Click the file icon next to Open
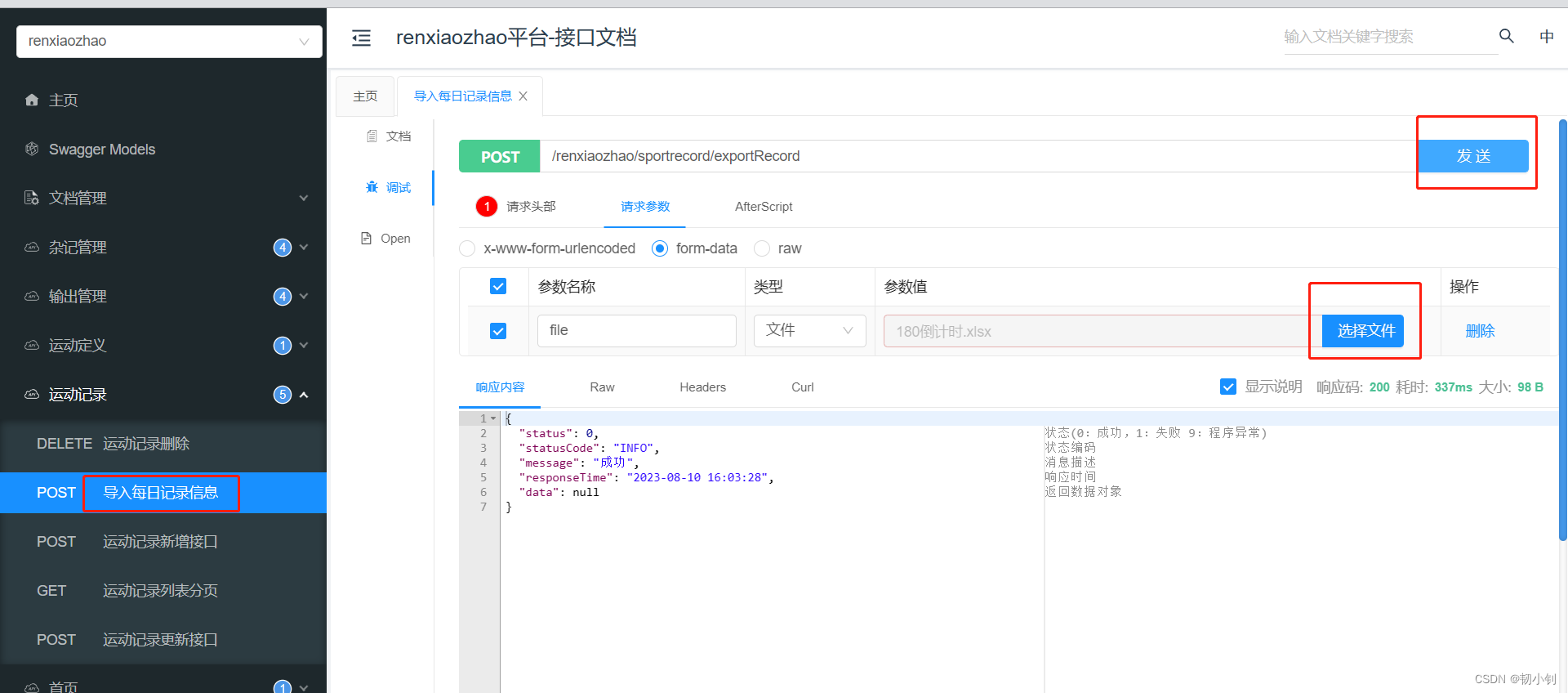This screenshot has height=693, width=1568. click(x=366, y=238)
